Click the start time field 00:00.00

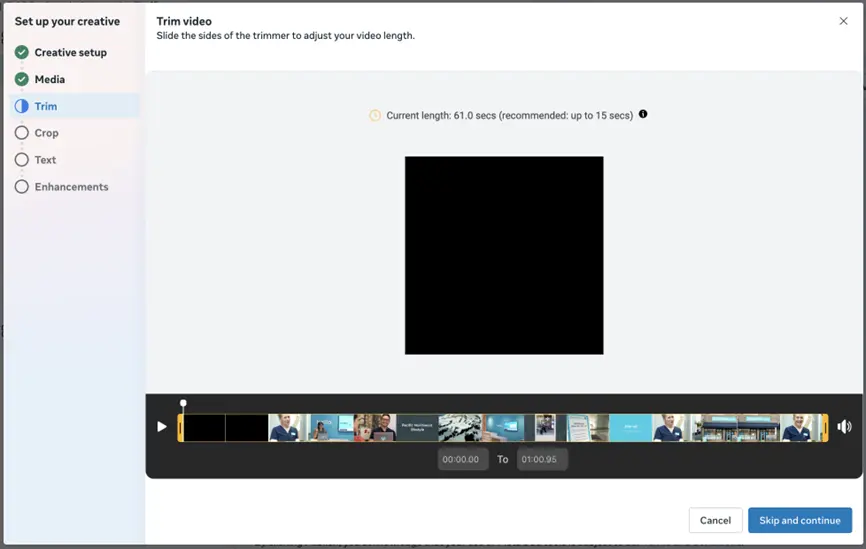(463, 459)
